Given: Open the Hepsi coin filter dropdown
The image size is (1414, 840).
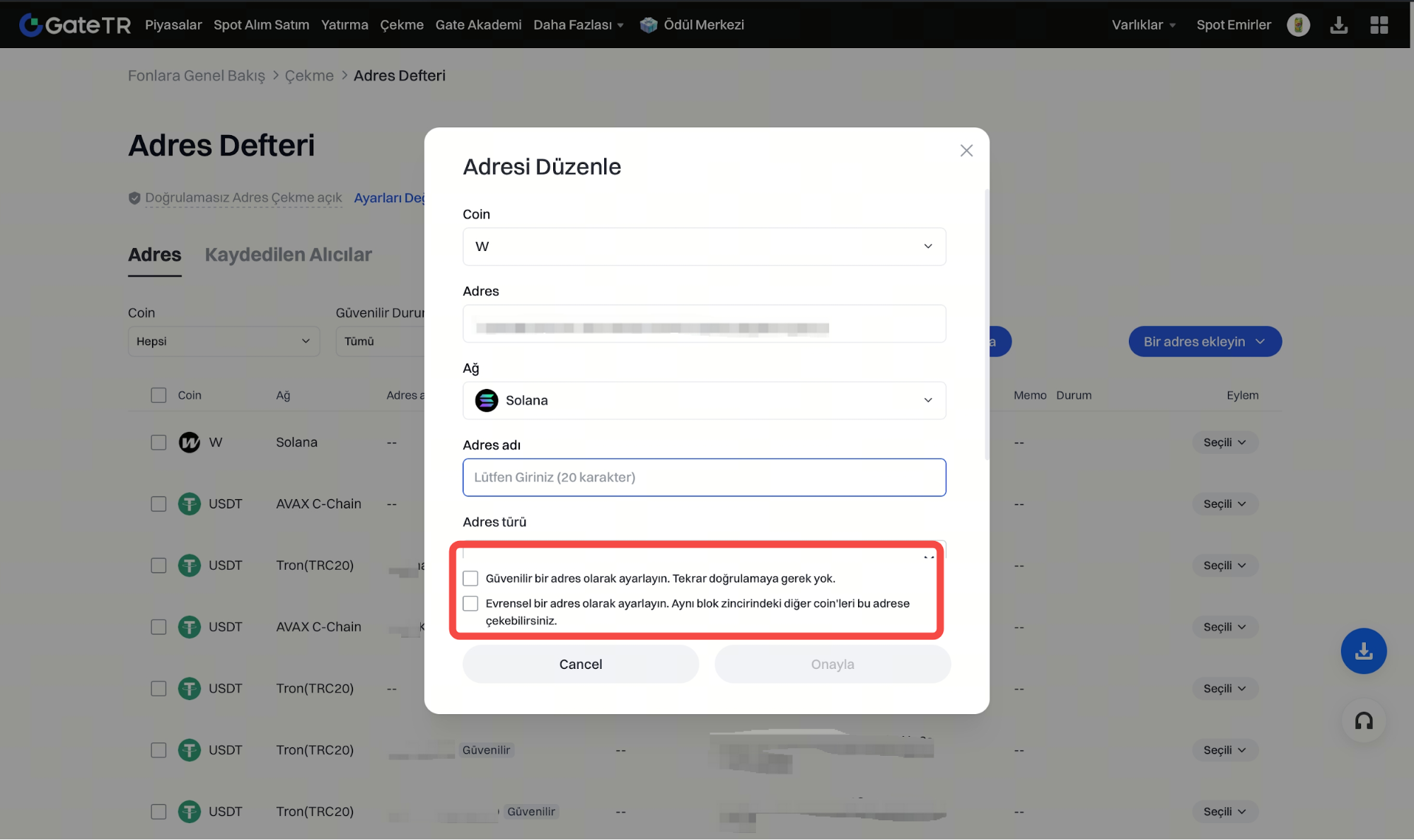Looking at the screenshot, I should [224, 341].
